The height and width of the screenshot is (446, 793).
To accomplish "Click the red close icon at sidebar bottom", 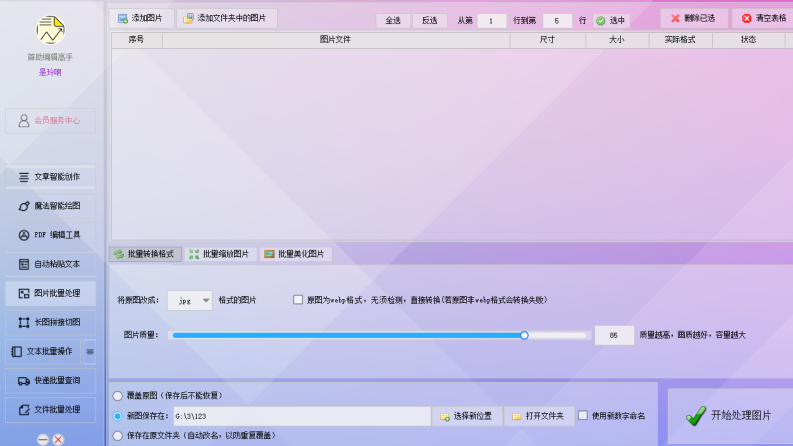I will click(x=58, y=439).
